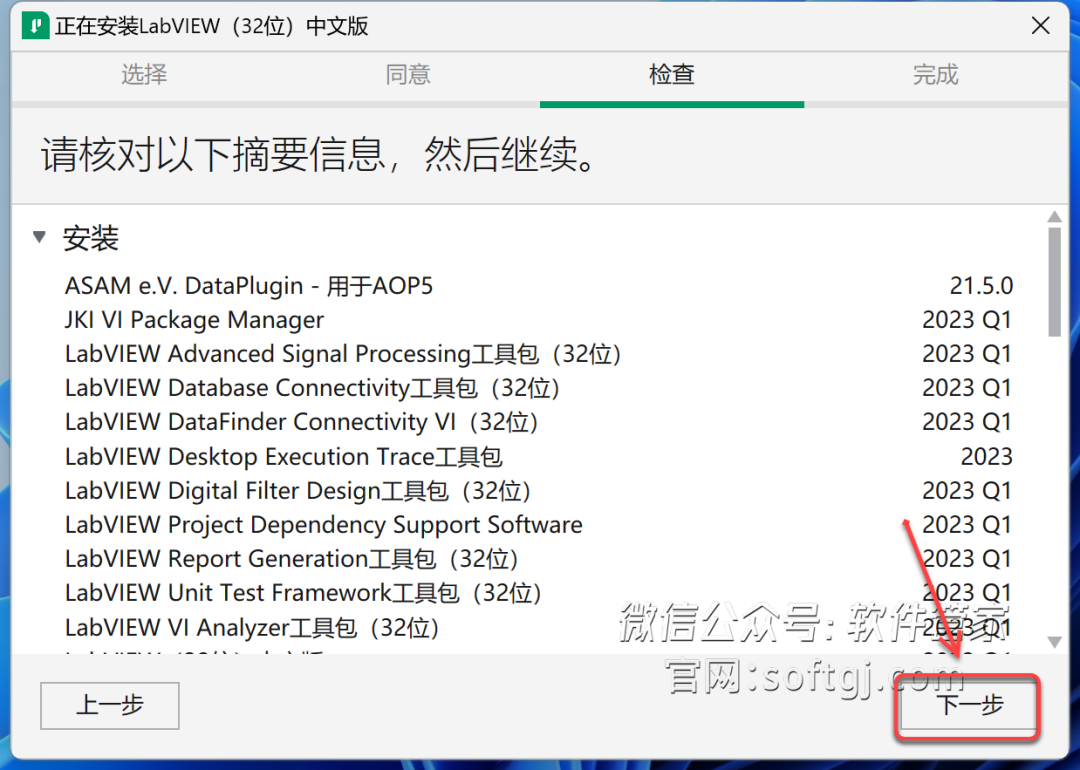Click the 下一步 button

pos(966,706)
